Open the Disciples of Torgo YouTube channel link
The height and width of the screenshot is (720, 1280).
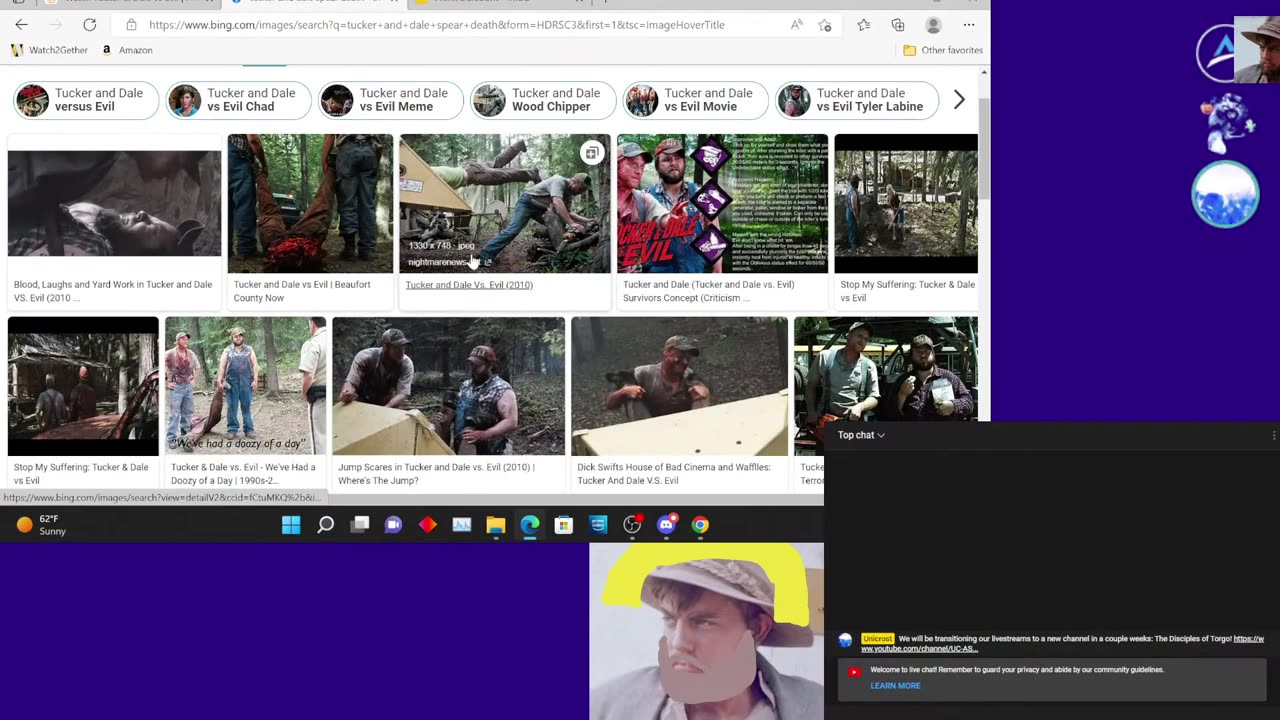click(1062, 644)
